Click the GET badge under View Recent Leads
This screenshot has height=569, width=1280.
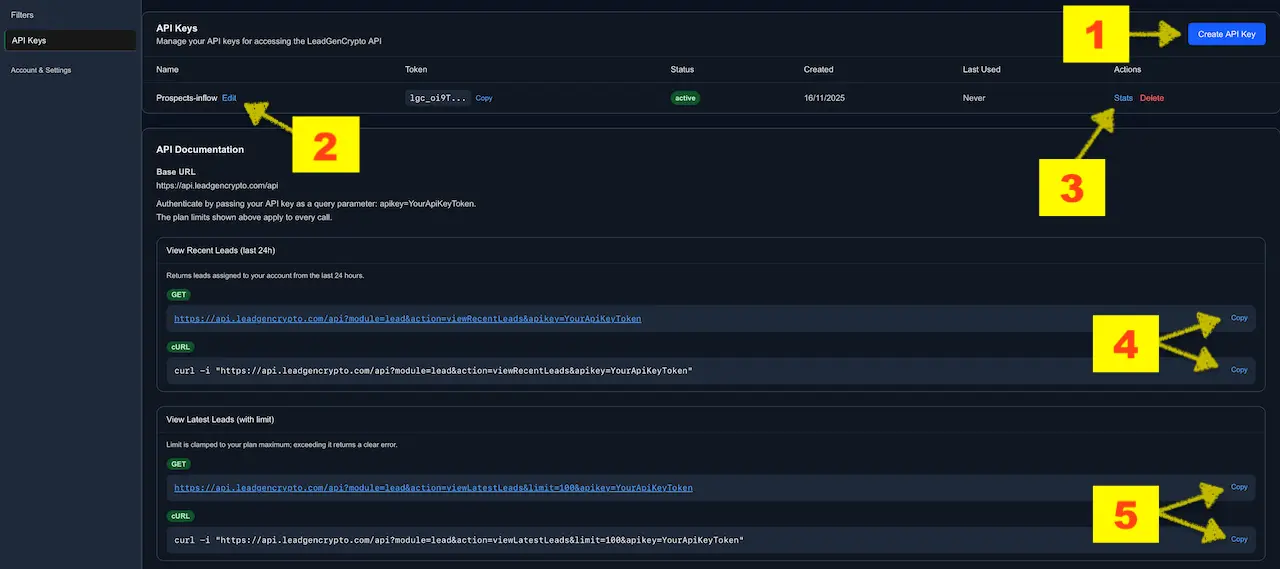tap(178, 295)
